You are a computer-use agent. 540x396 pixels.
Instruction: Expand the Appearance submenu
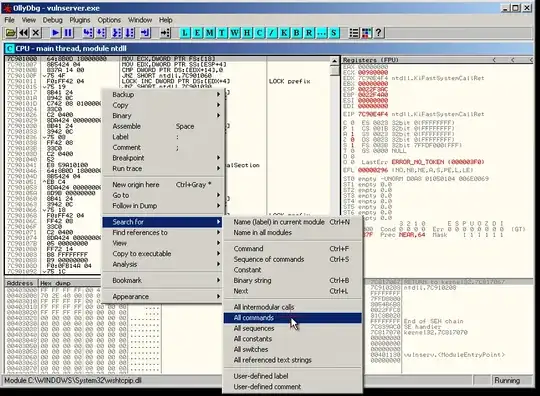[164, 296]
